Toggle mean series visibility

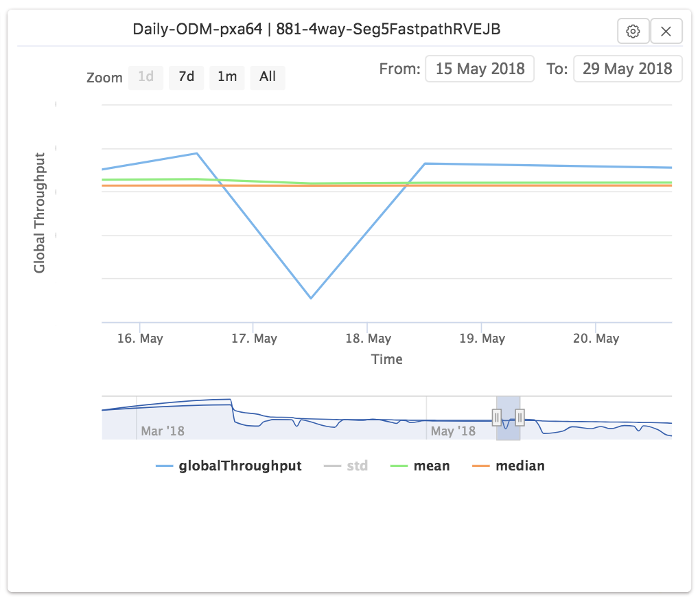coord(420,466)
